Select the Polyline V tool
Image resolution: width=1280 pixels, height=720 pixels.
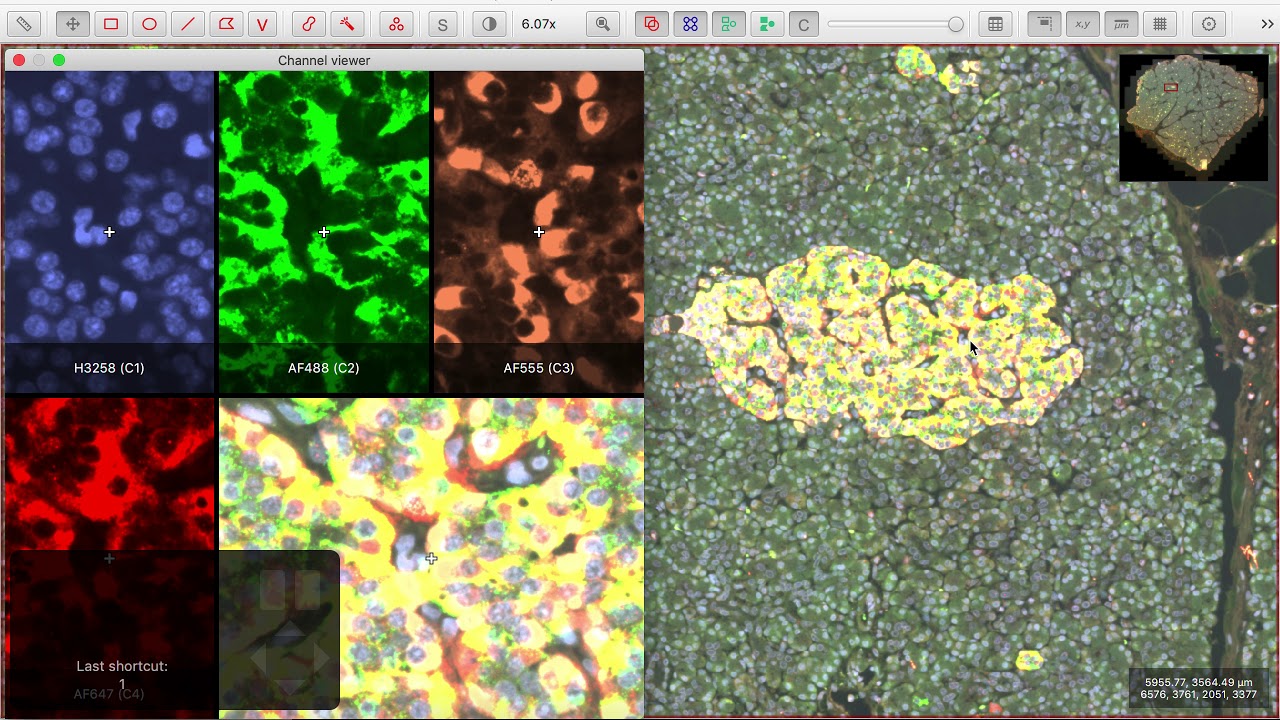click(x=263, y=24)
